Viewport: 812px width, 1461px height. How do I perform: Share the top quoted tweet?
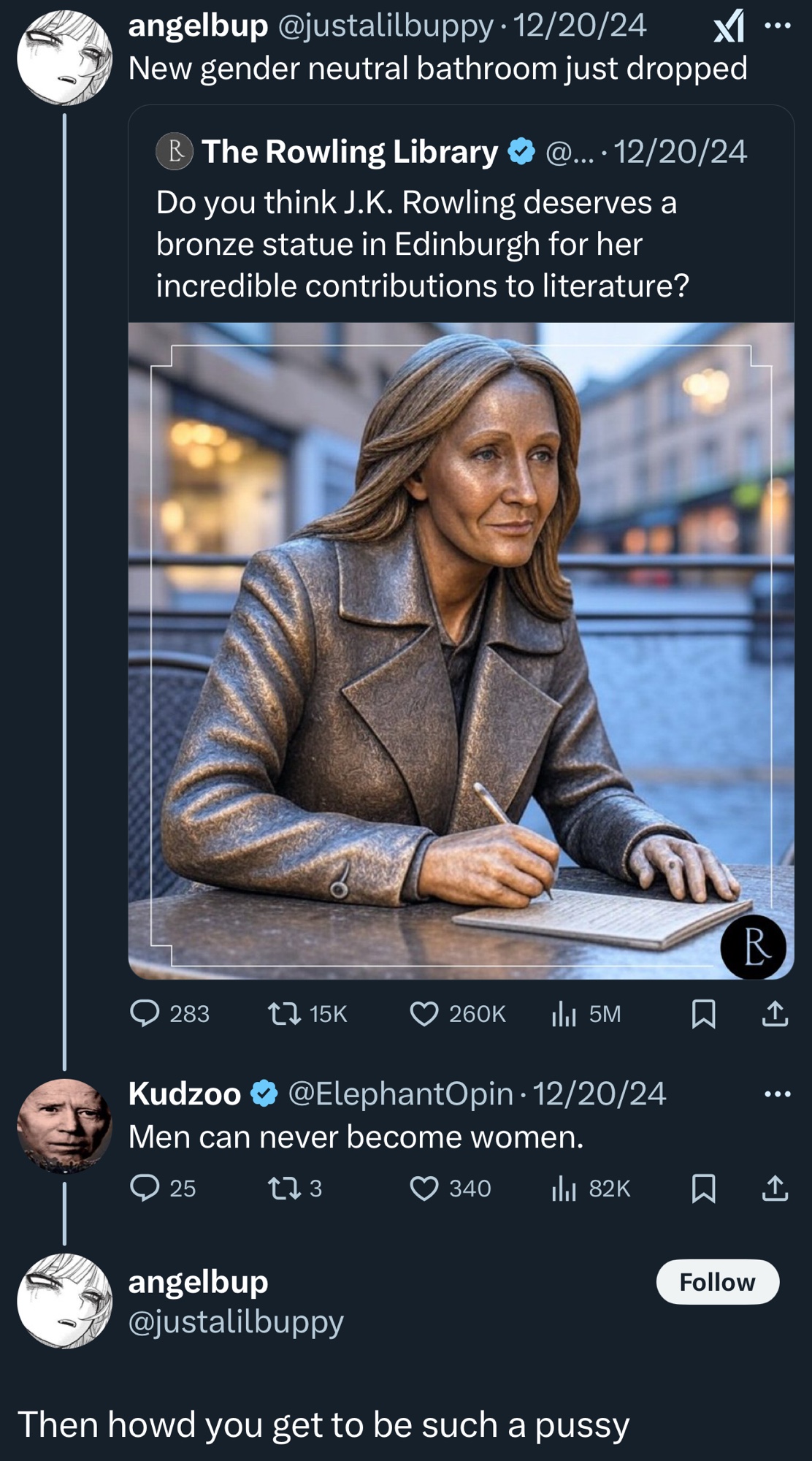click(775, 1014)
